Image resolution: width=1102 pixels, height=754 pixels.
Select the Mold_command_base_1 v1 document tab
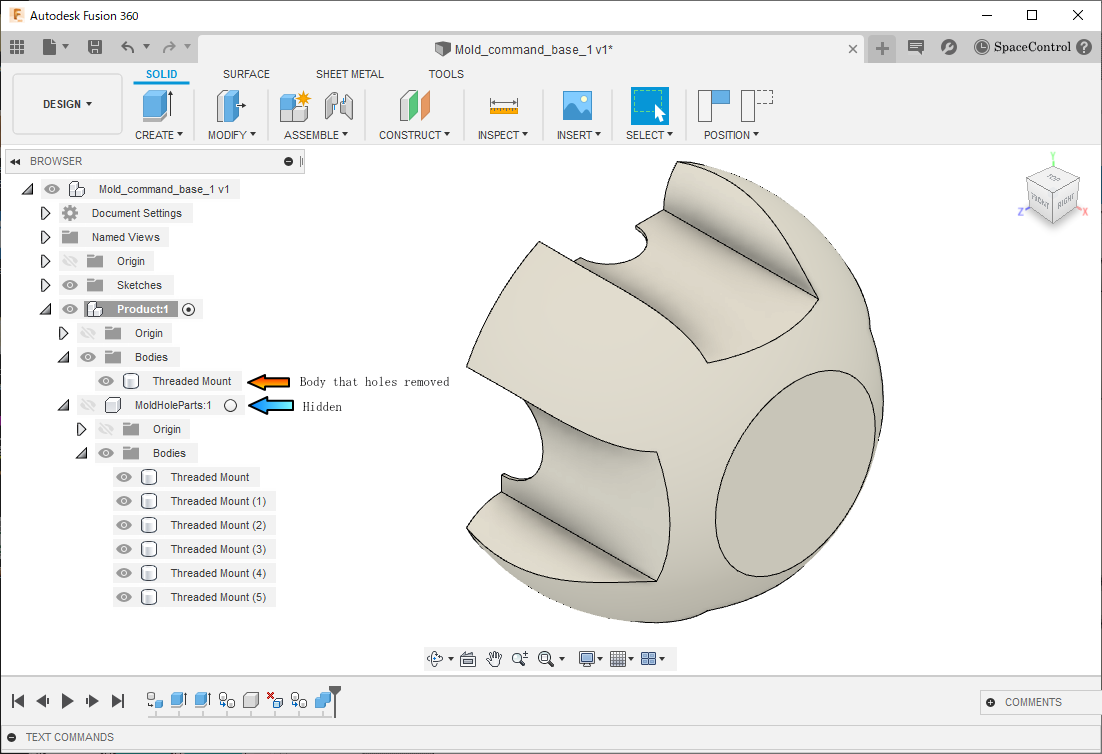[524, 49]
